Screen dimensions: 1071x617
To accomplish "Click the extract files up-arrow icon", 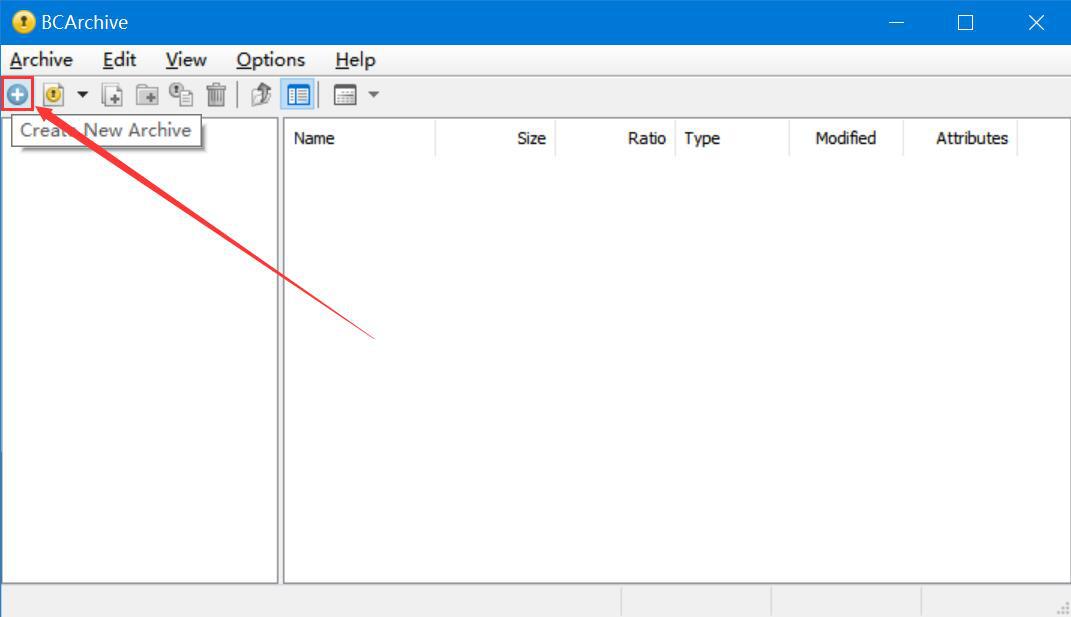I will pos(261,94).
